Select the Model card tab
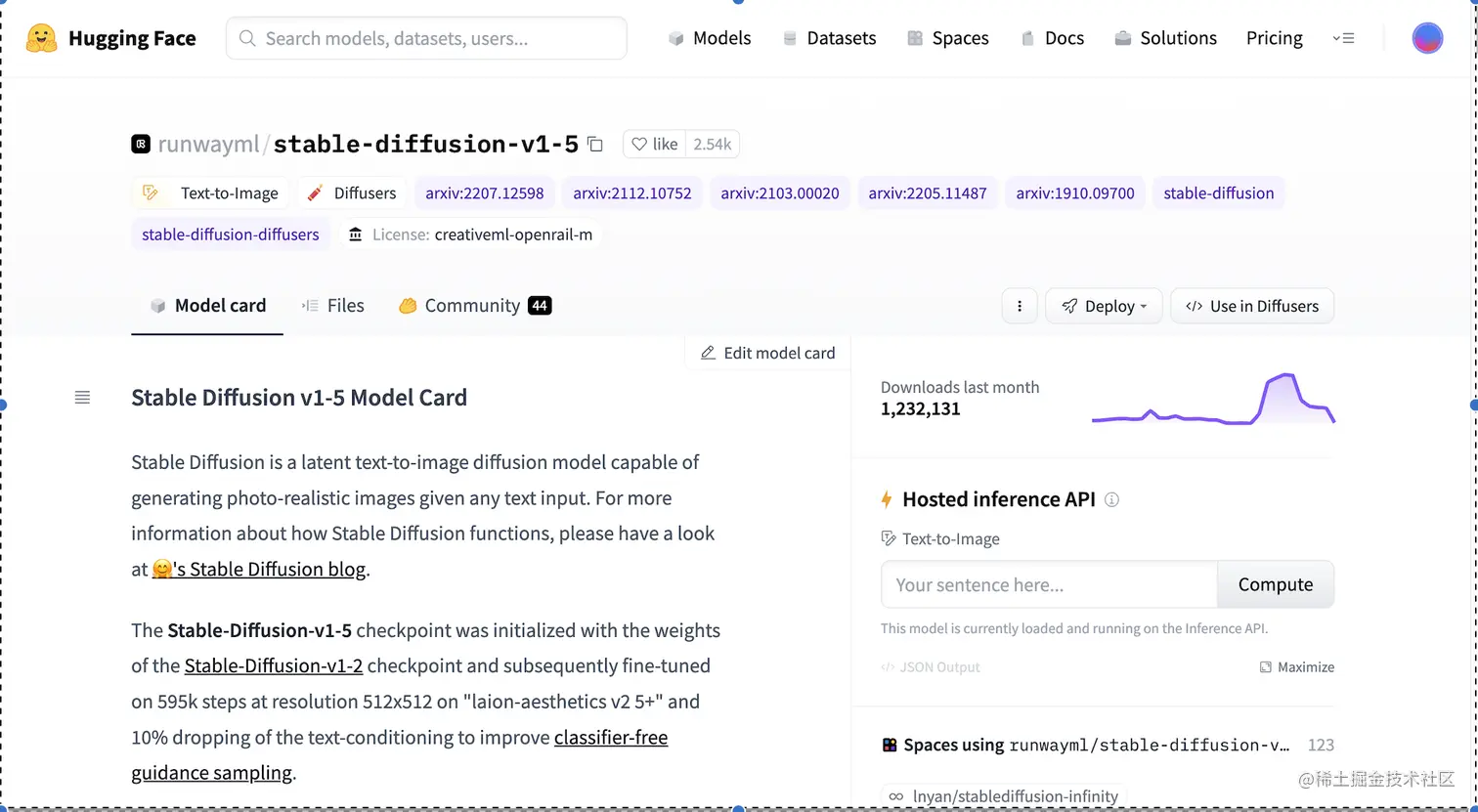The image size is (1478, 812). [207, 306]
